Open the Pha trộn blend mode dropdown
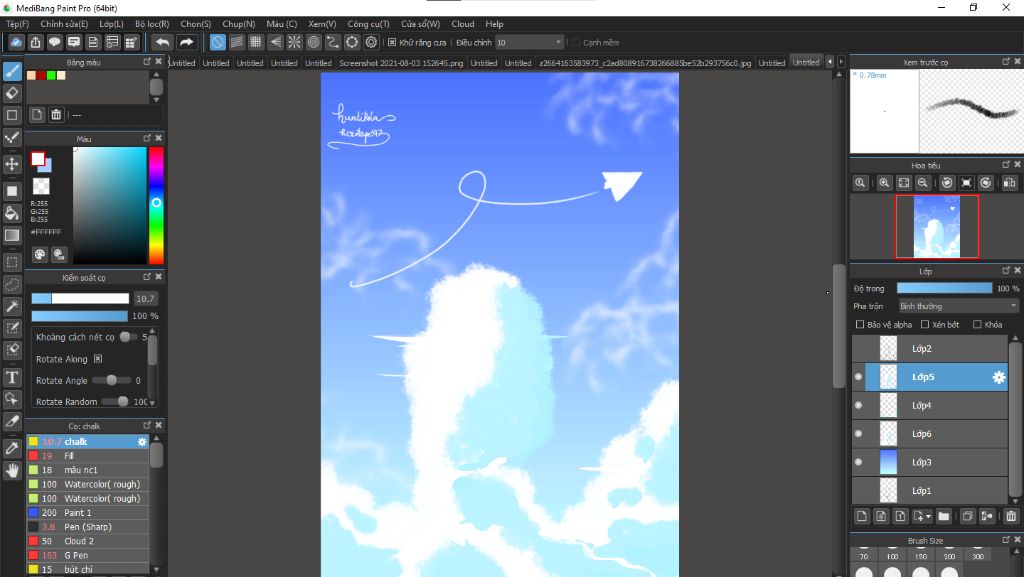 pos(958,306)
